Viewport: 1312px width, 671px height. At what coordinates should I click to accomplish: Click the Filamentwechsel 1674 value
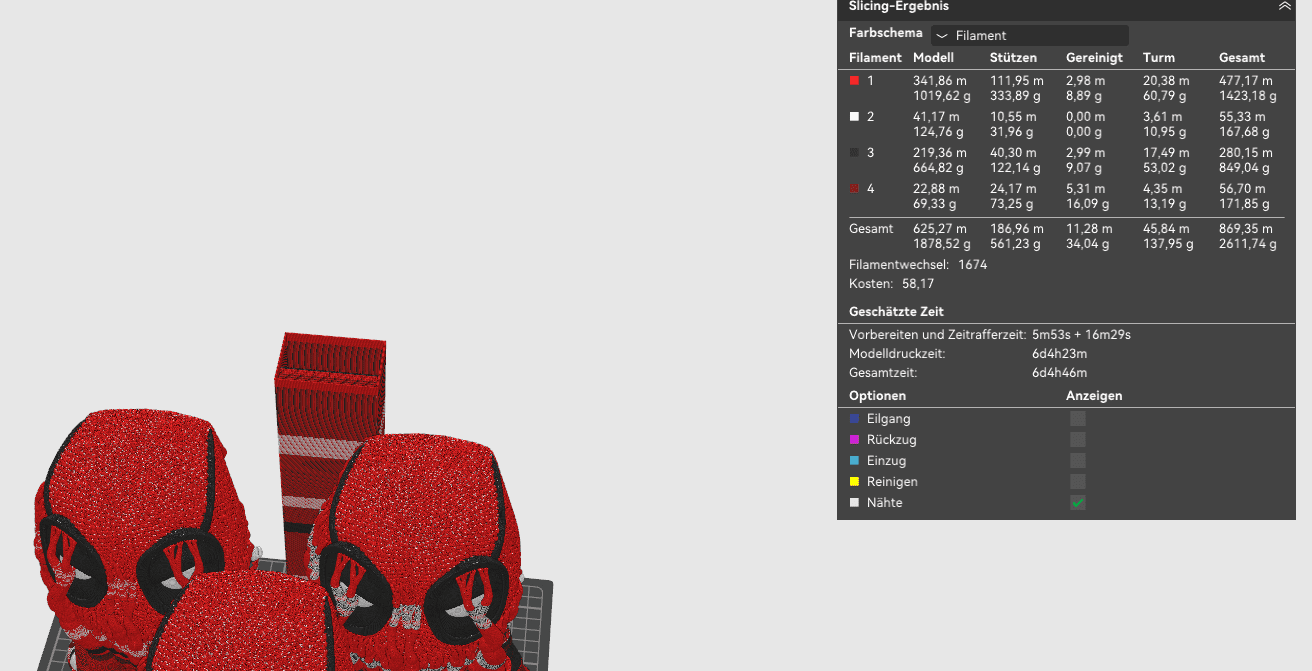(x=972, y=265)
